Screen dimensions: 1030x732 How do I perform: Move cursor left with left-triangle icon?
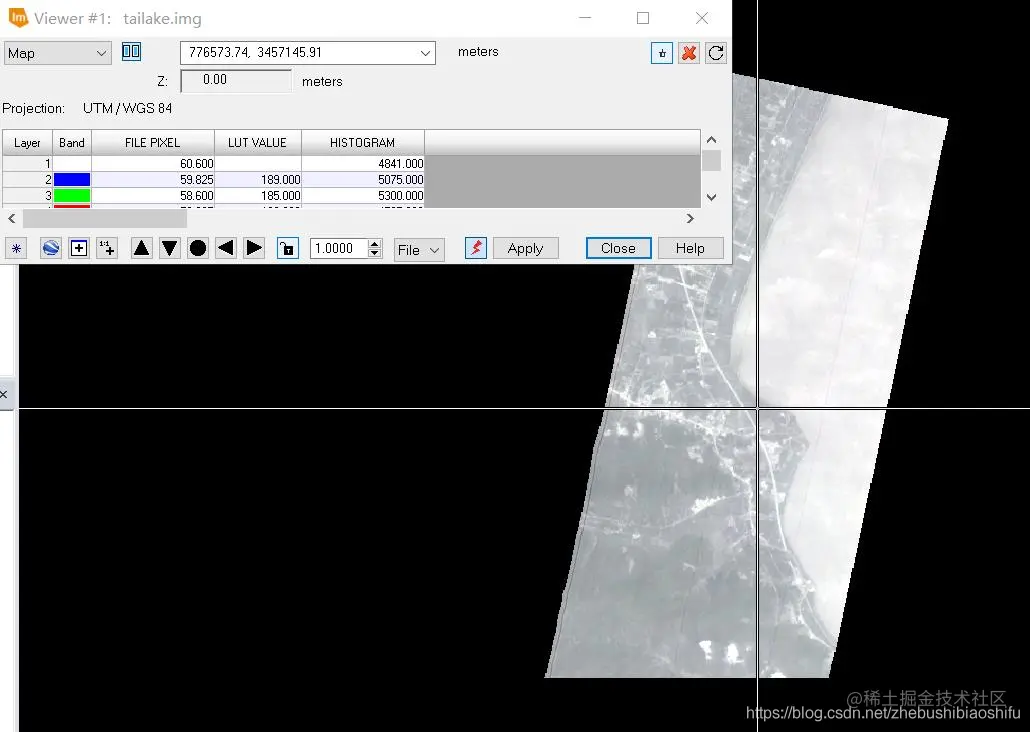coord(226,248)
